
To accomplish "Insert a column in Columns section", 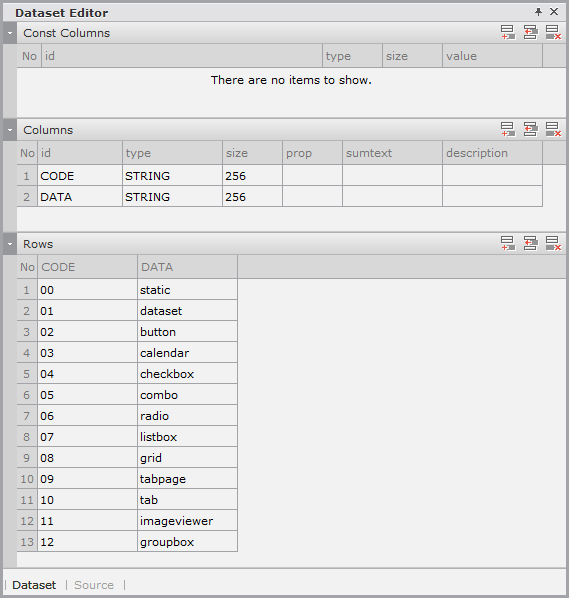I will pos(530,130).
